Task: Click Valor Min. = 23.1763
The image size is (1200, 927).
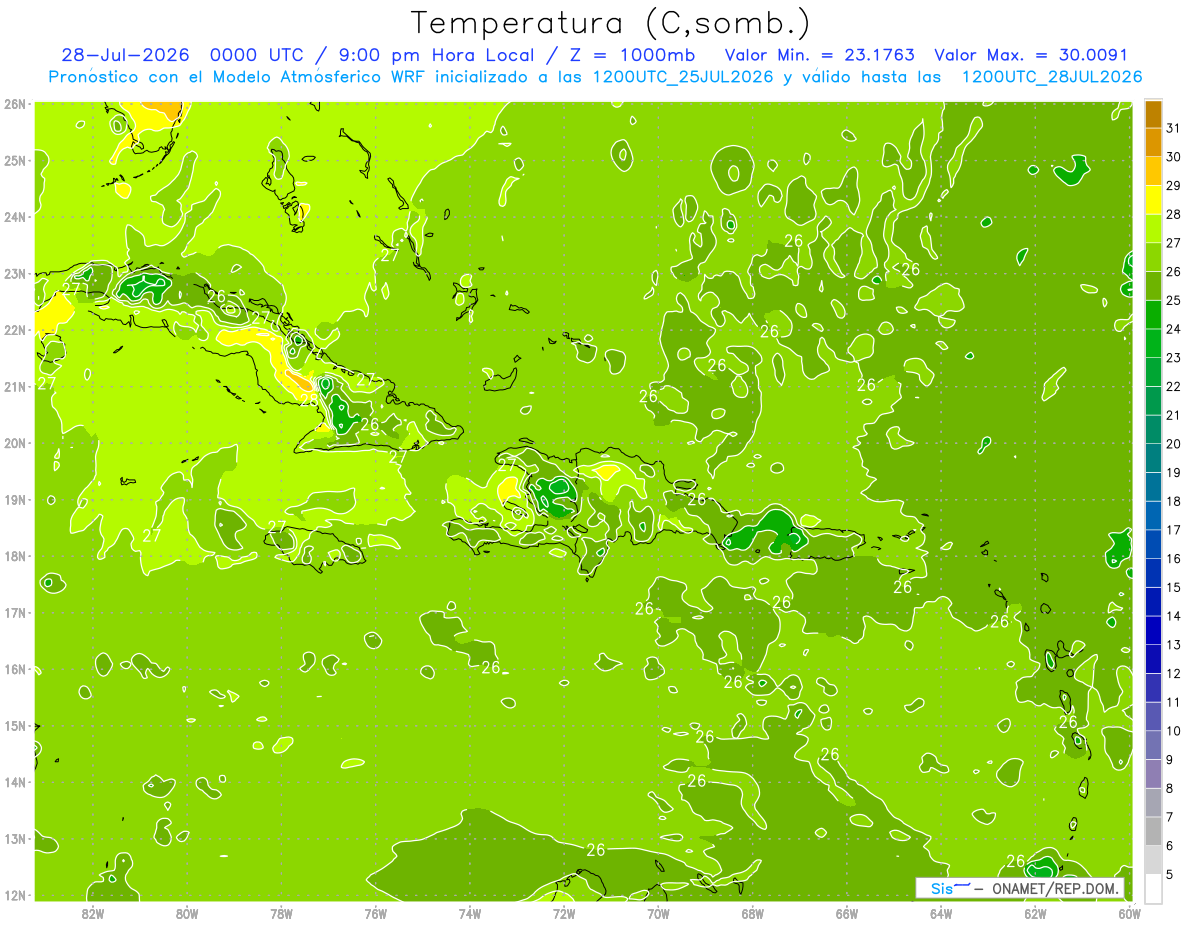Action: pyautogui.click(x=819, y=55)
